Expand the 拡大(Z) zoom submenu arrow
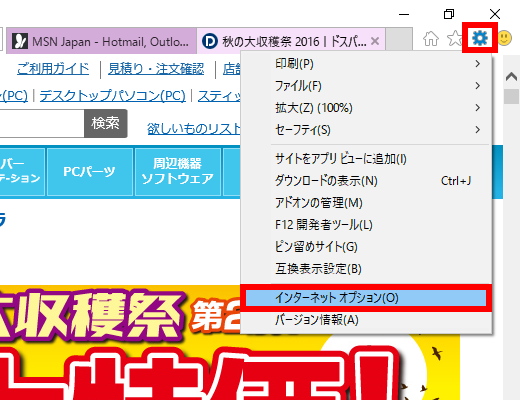The image size is (520, 400). click(x=478, y=108)
